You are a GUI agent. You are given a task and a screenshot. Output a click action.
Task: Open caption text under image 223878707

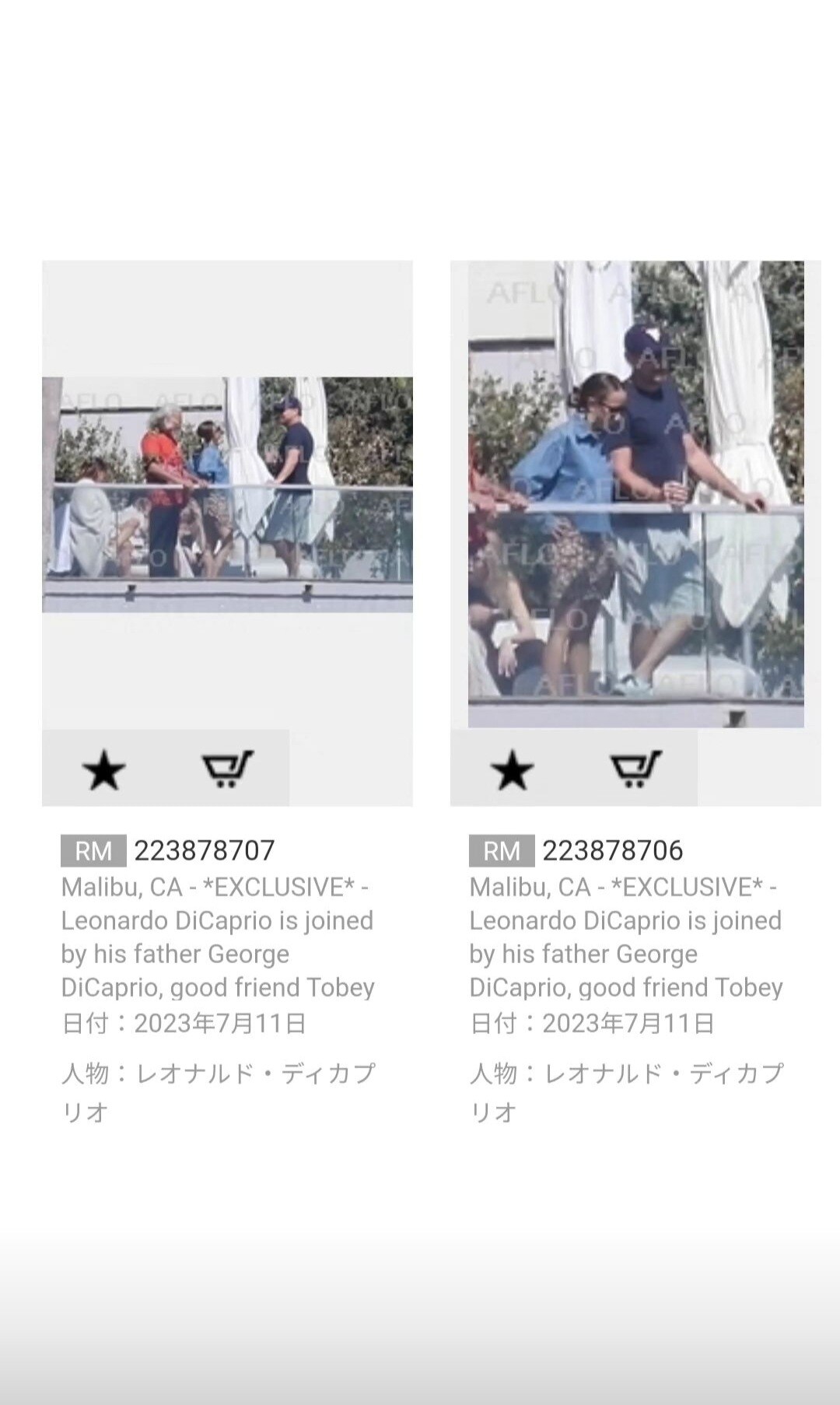point(218,937)
